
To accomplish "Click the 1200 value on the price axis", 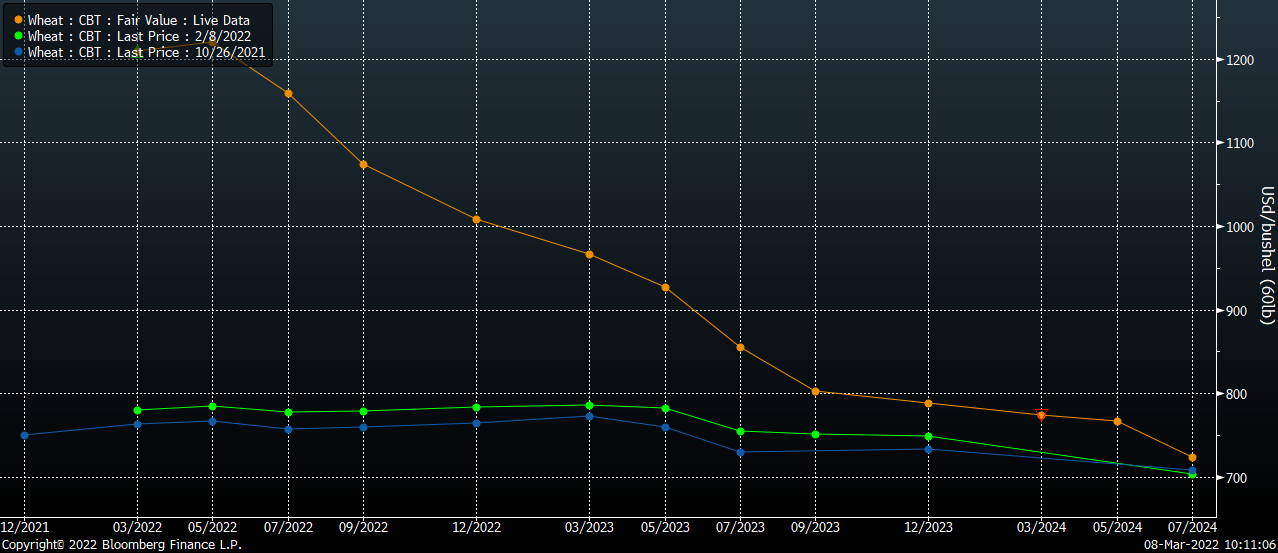I will click(1241, 60).
